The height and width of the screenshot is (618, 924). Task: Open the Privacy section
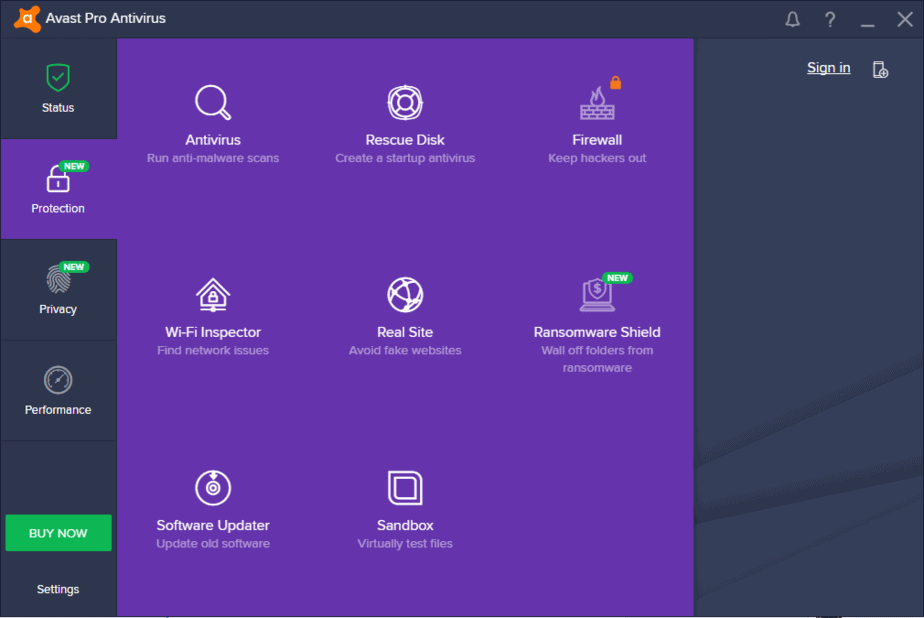57,289
